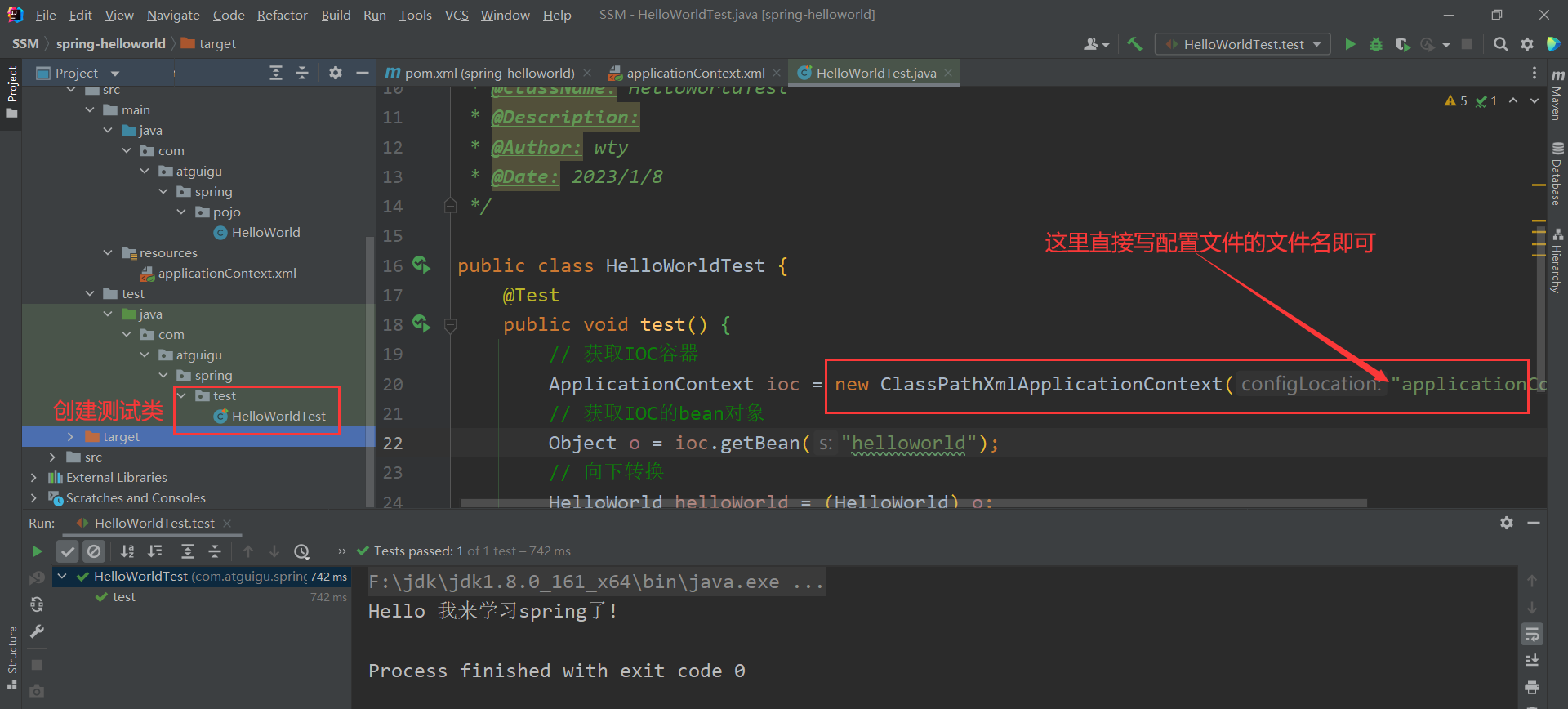Click the Build Project hammer icon
1568x709 pixels.
click(1134, 44)
